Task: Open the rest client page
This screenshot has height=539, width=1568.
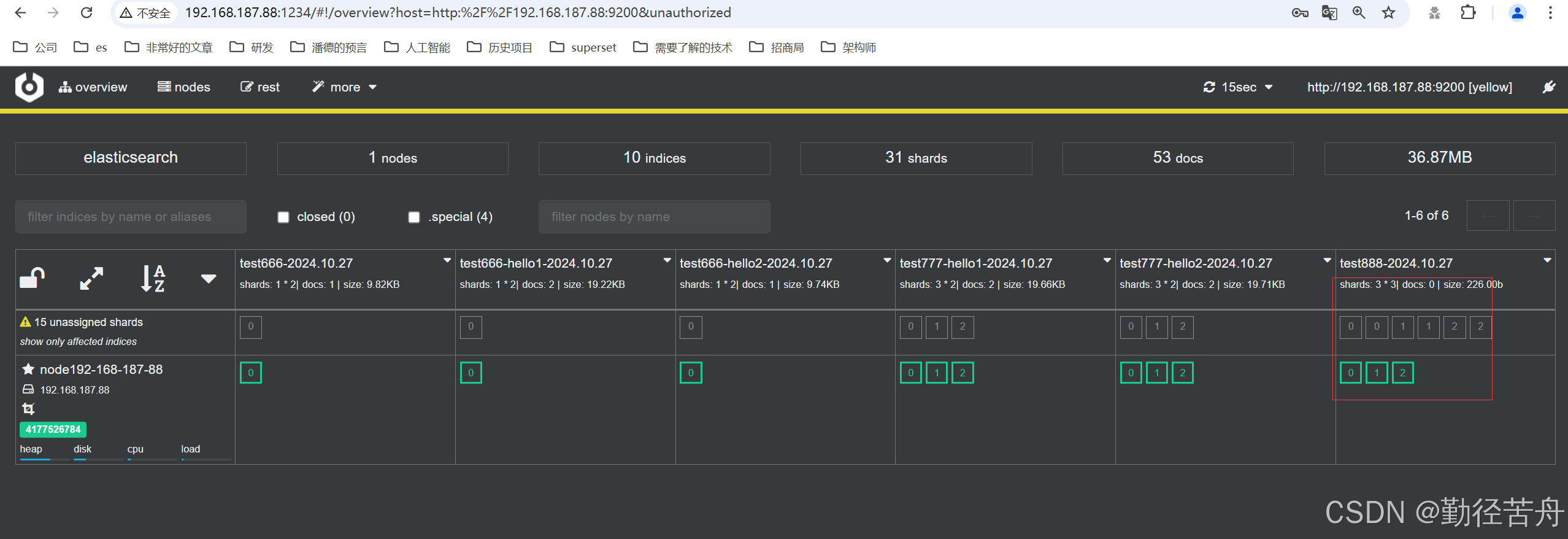Action: pyautogui.click(x=260, y=87)
